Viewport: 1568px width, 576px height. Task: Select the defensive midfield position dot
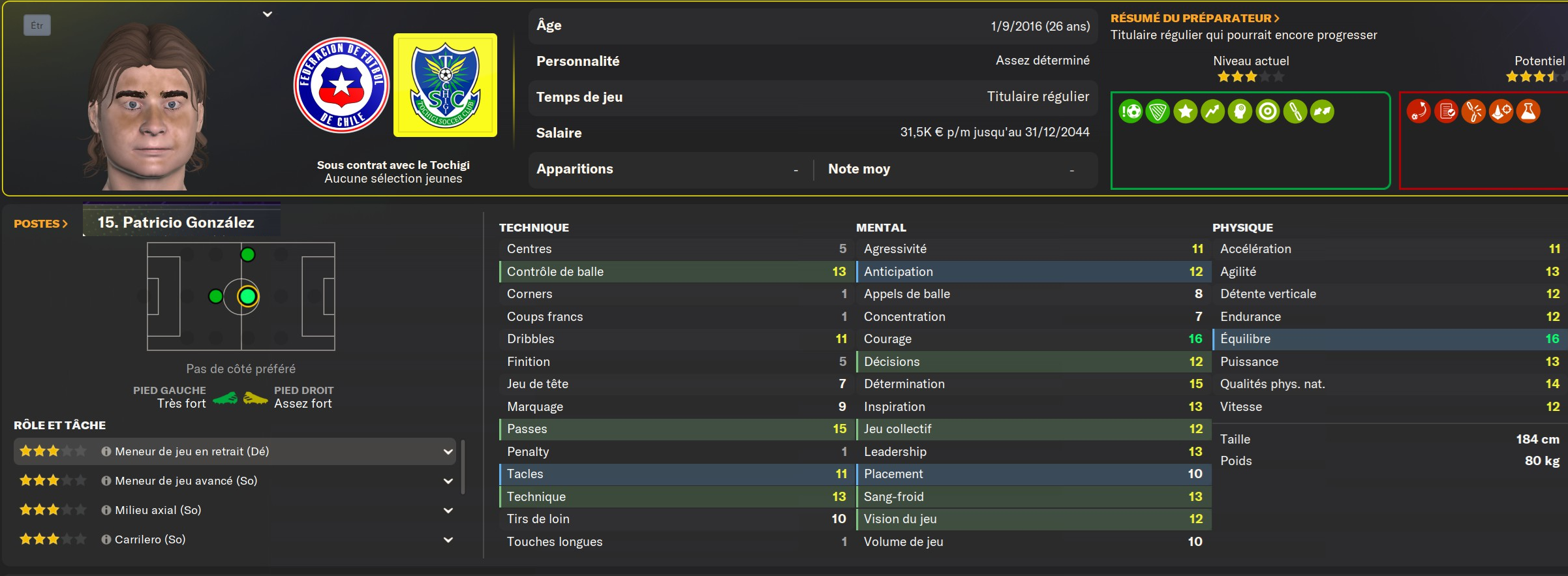click(x=215, y=297)
